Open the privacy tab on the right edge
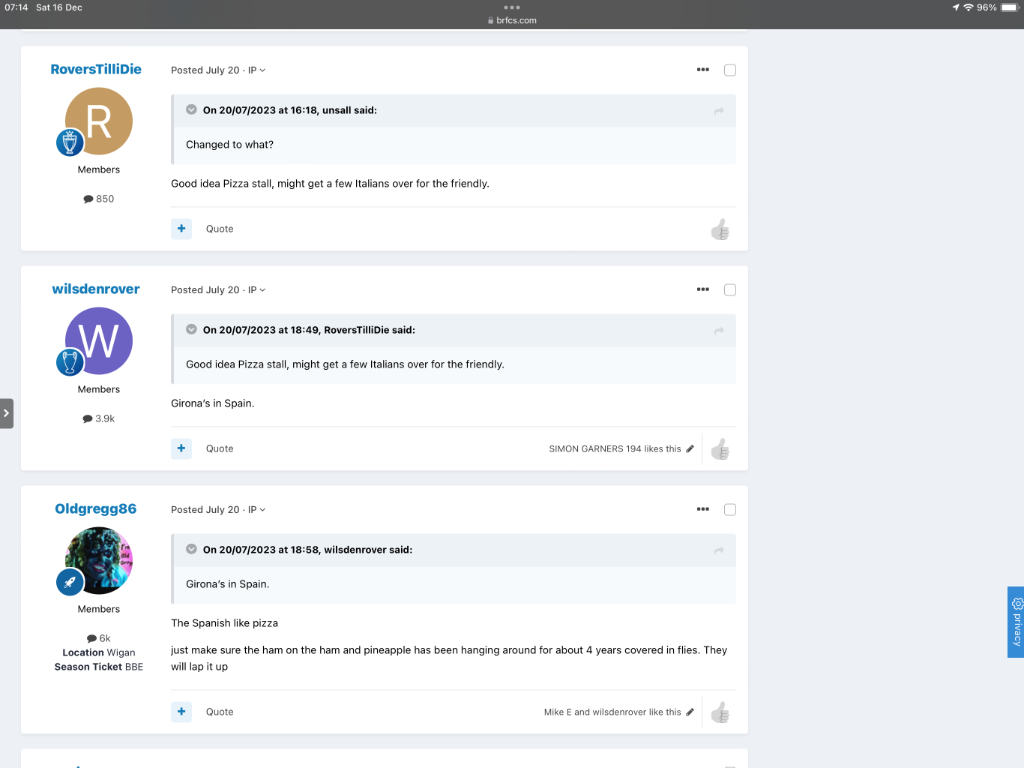 coord(1016,621)
